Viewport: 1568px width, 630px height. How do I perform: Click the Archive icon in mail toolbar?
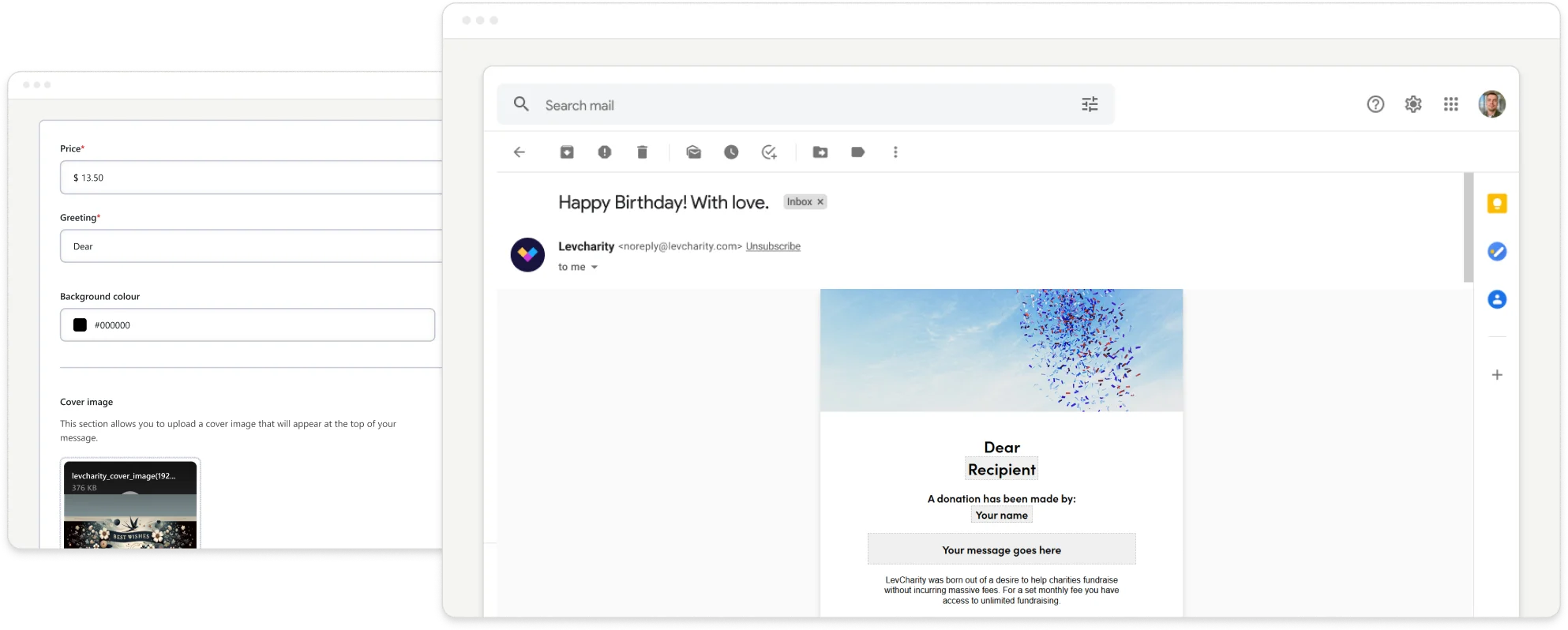pos(567,152)
